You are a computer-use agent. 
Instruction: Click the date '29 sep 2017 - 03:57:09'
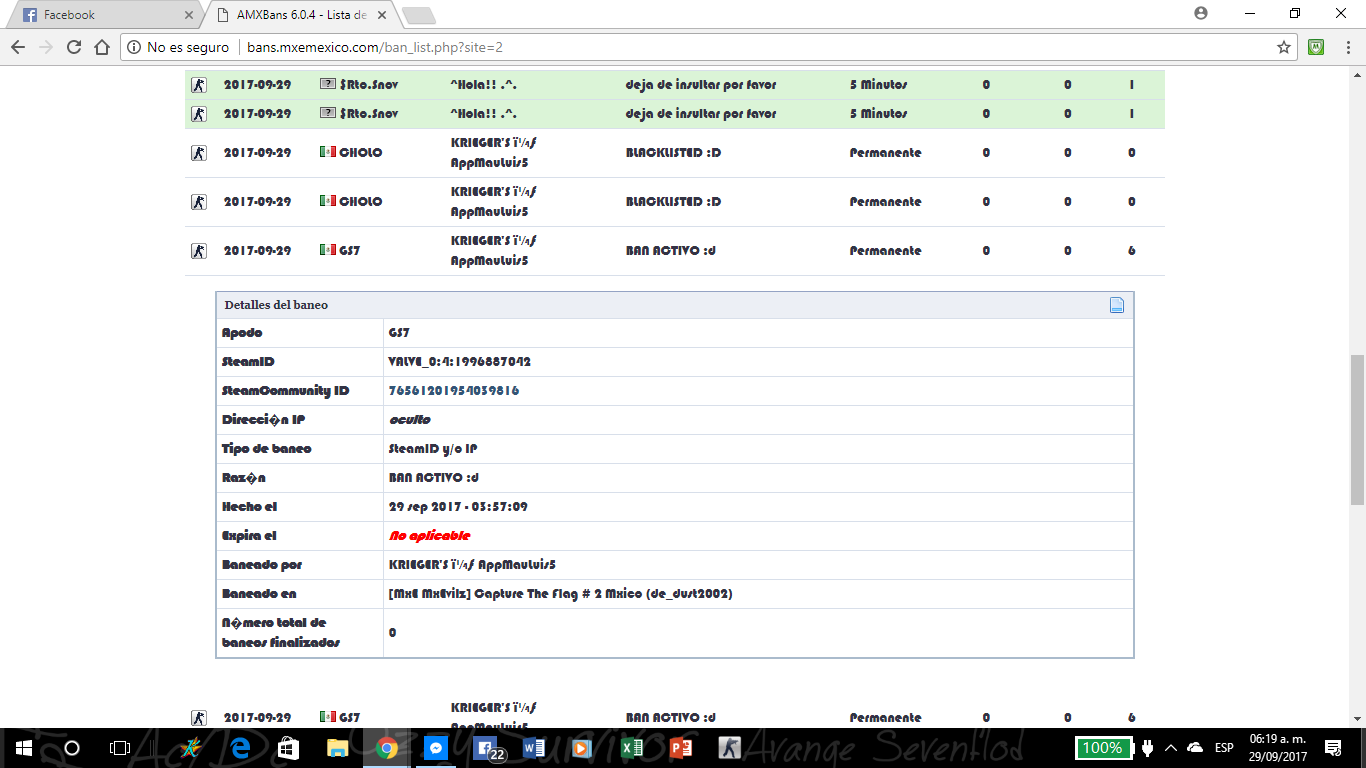[458, 507]
